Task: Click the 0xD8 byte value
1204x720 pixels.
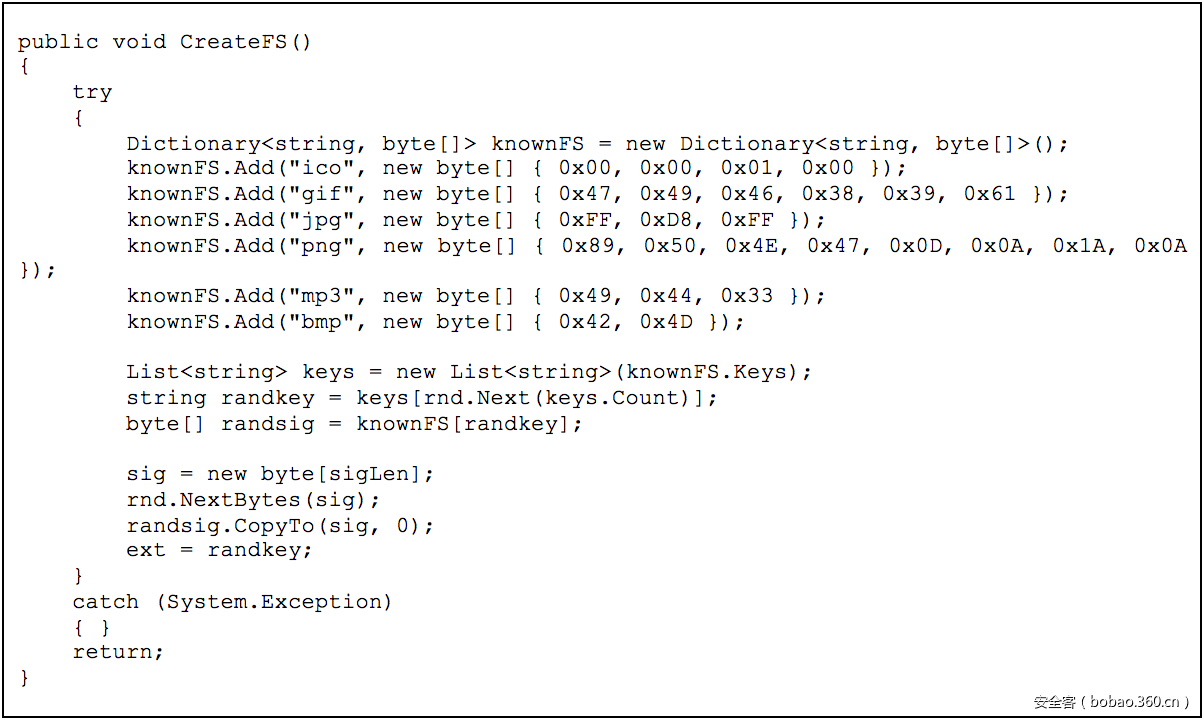Action: coord(666,220)
